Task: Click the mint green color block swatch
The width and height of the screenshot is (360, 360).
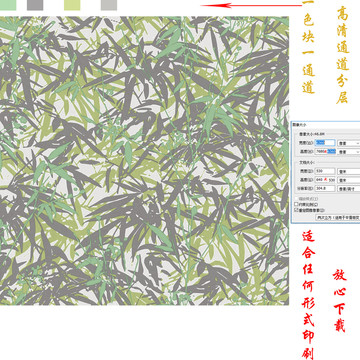Action: (x=8, y=5)
